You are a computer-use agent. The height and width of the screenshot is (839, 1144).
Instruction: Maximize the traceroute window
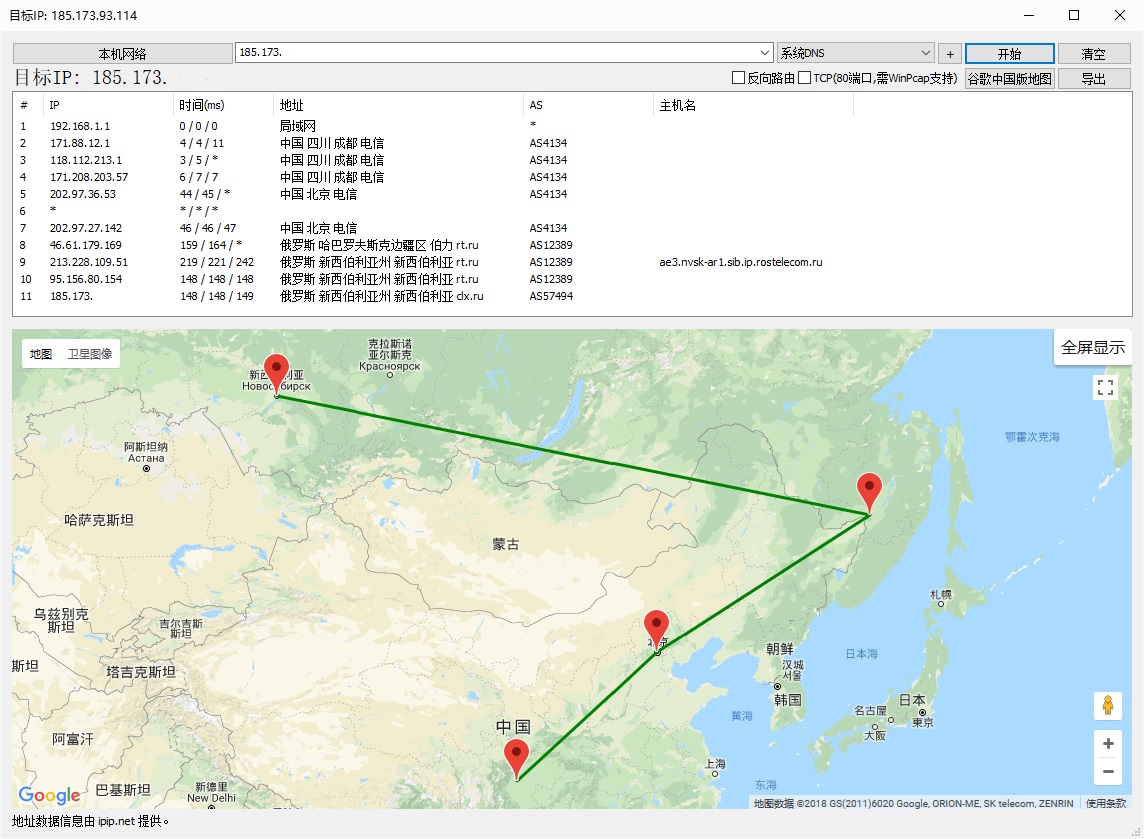(x=1074, y=15)
